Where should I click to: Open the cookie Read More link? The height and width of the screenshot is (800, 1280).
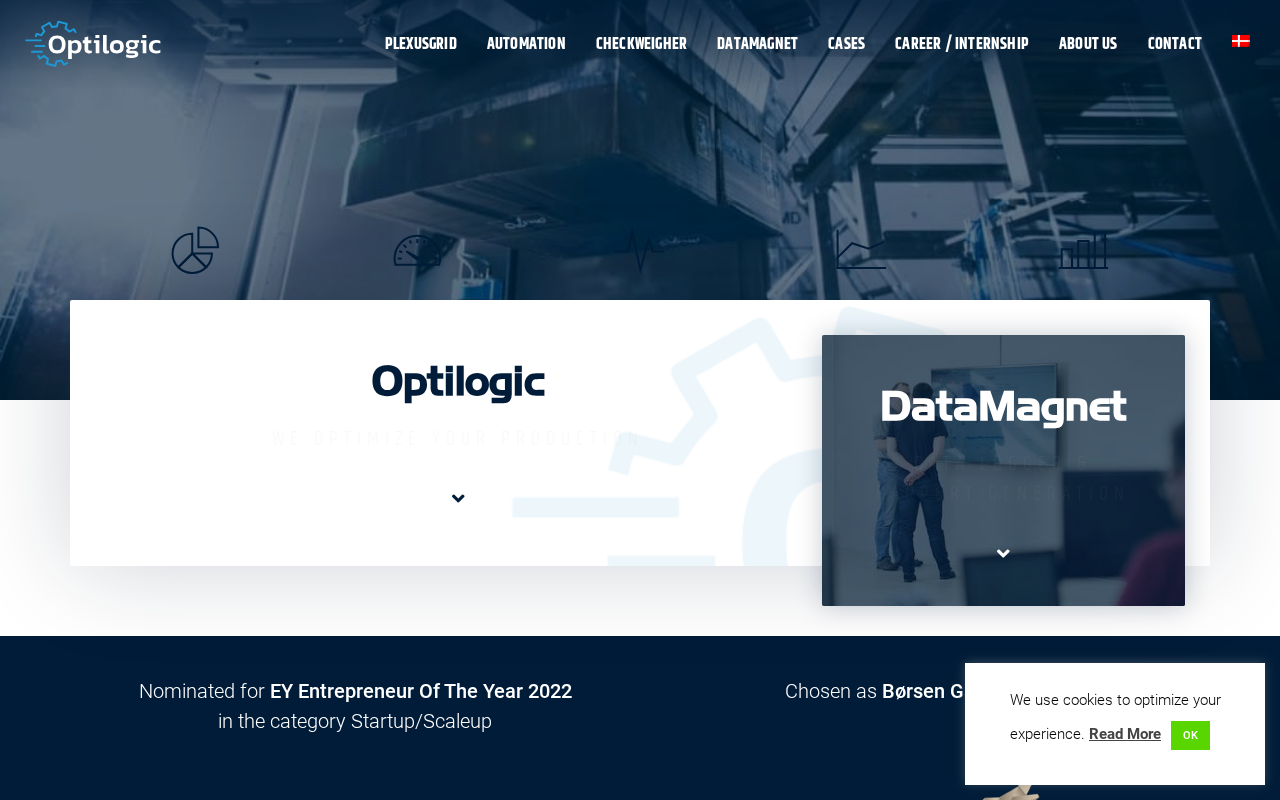tap(1125, 734)
